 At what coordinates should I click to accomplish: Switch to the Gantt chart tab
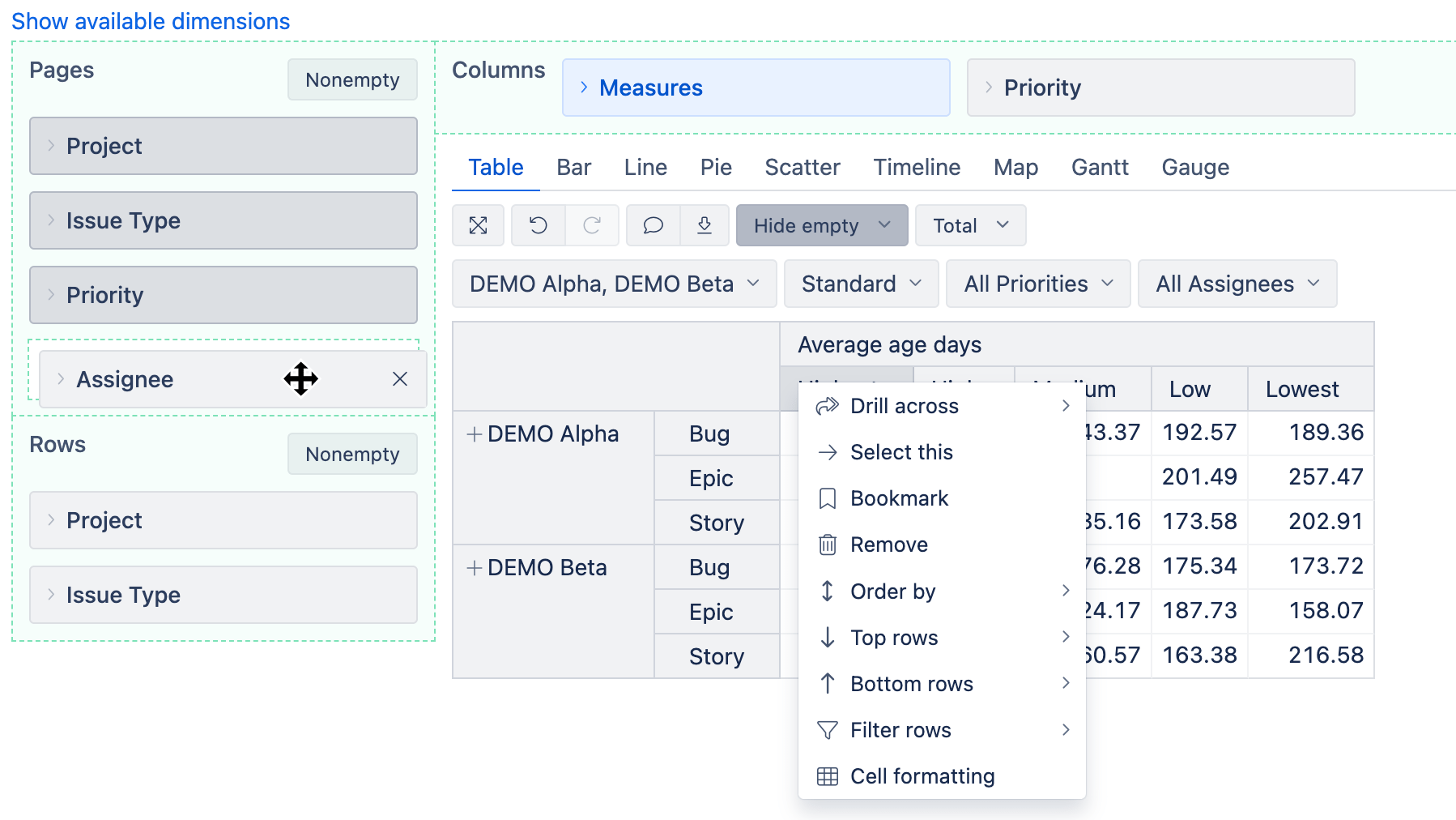[1100, 167]
